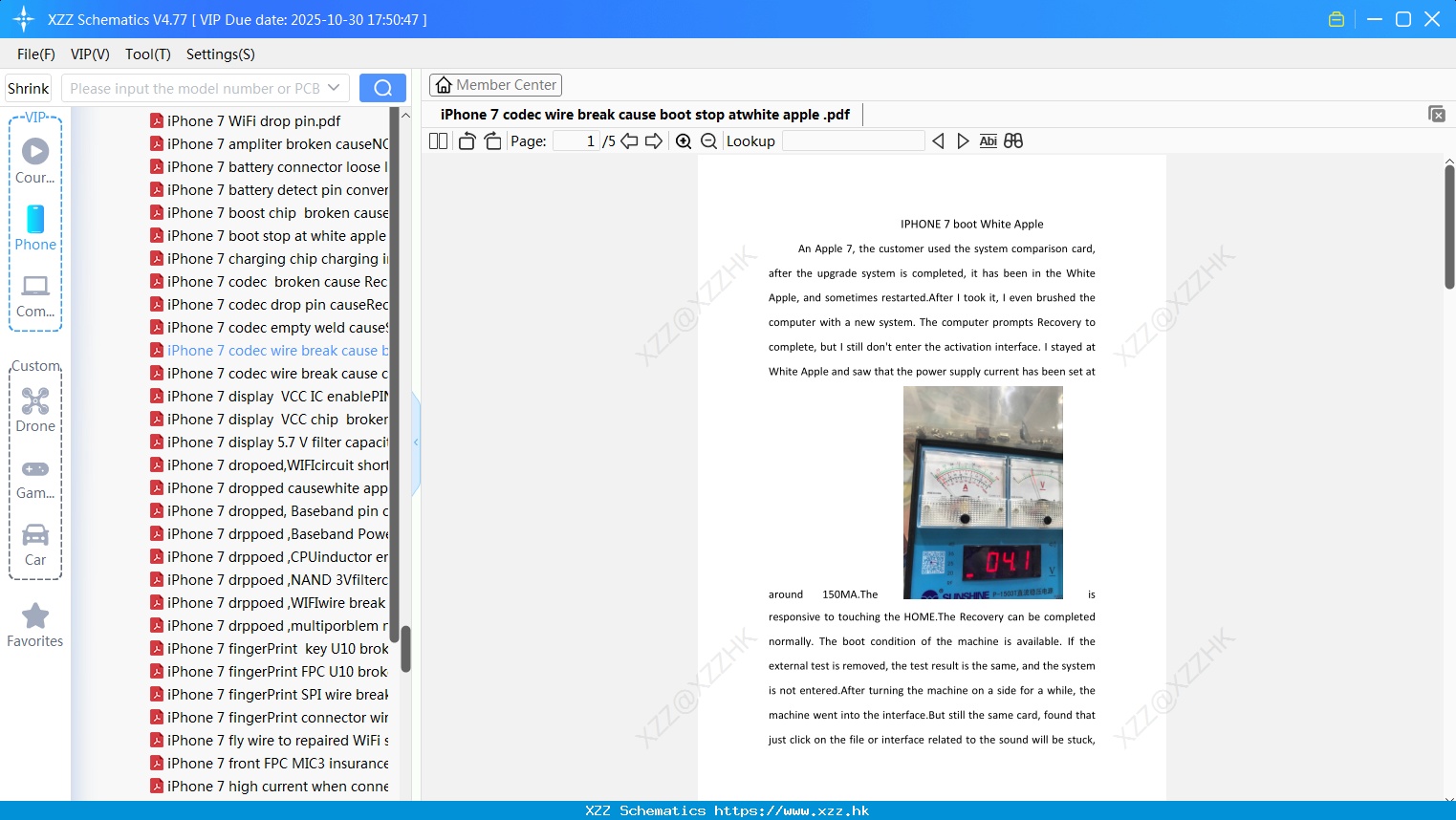Open iPhone 7 boost chip broken file
Screen dimensions: 1456x820
point(268,212)
